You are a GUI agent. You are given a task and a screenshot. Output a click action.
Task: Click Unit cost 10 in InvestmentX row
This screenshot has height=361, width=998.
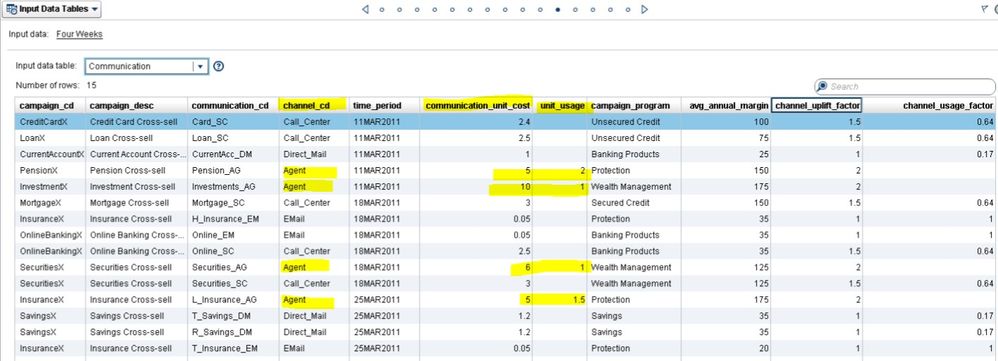pos(477,187)
